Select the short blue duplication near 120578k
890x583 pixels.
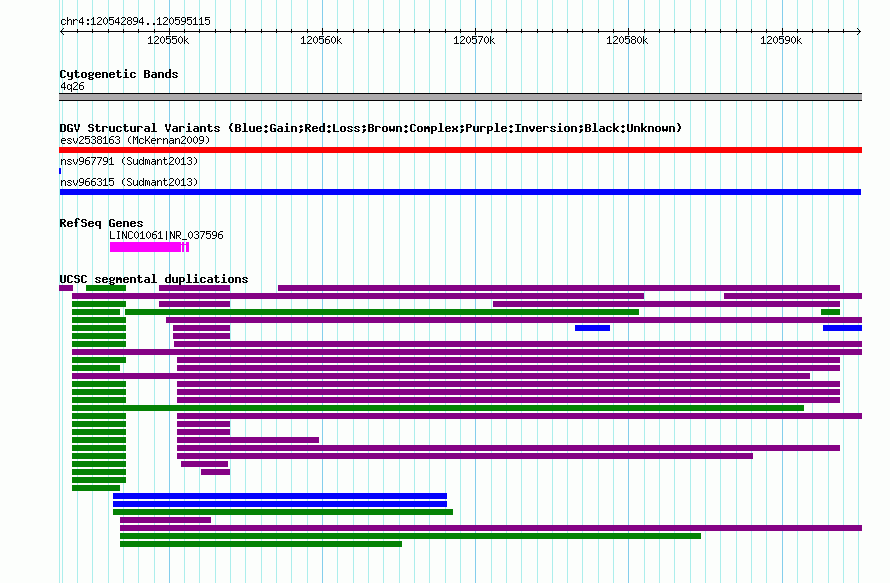click(x=592, y=328)
